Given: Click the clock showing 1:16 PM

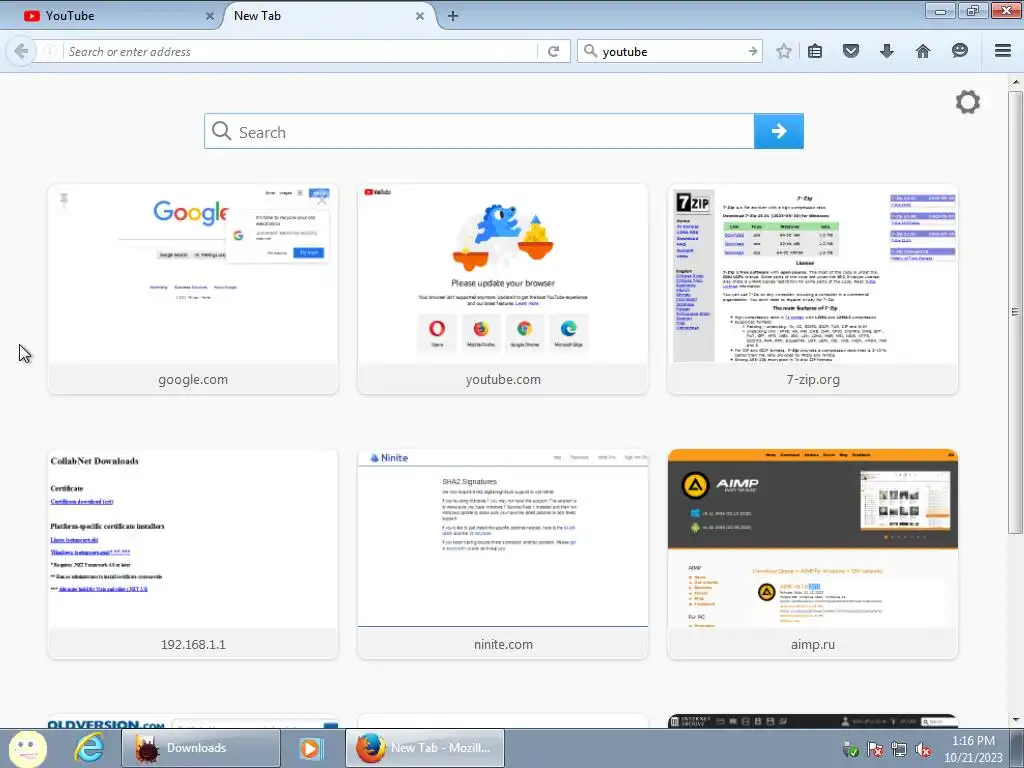Looking at the screenshot, I should point(973,741).
